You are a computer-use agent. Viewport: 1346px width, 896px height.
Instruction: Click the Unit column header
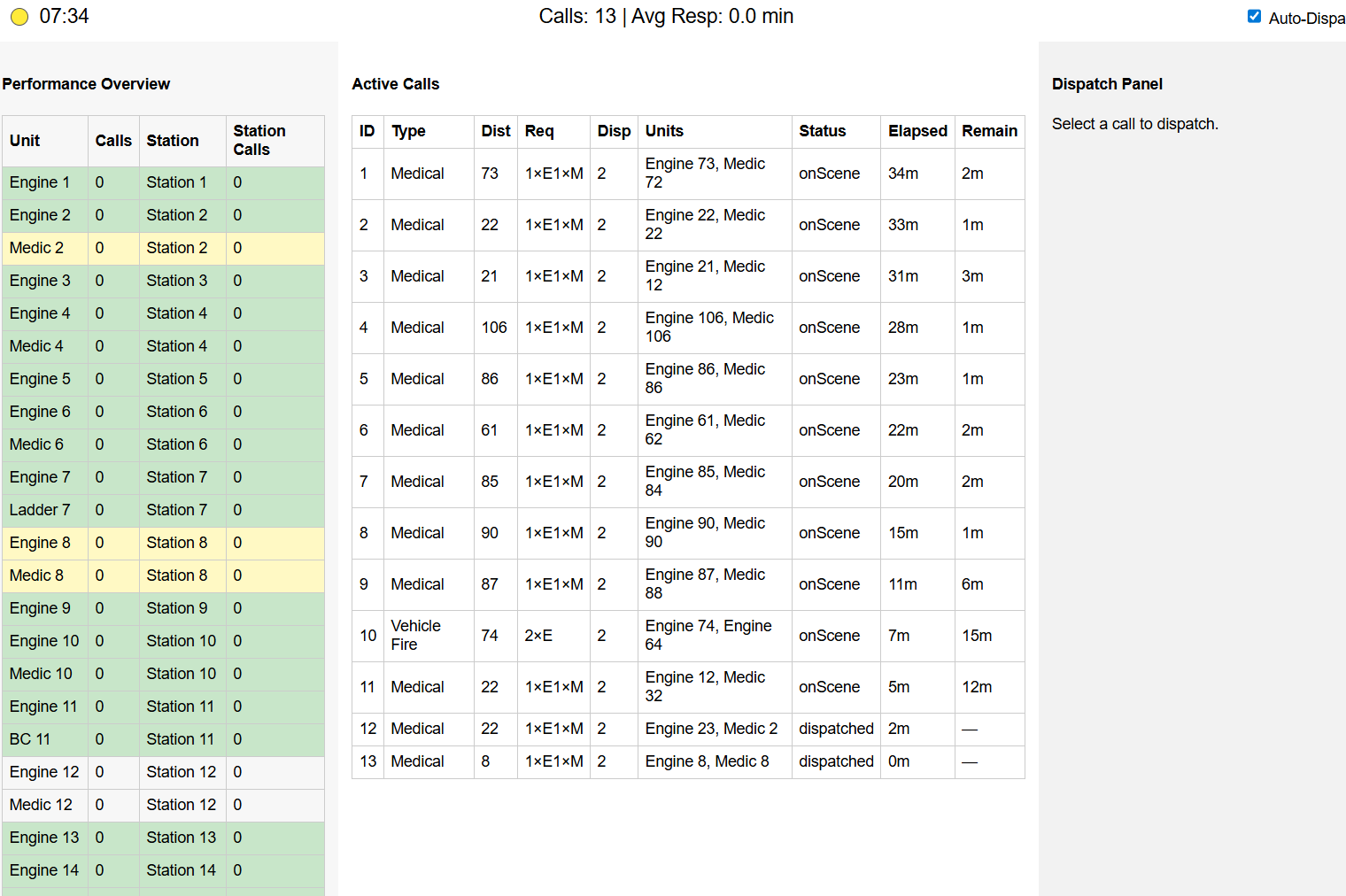point(25,141)
